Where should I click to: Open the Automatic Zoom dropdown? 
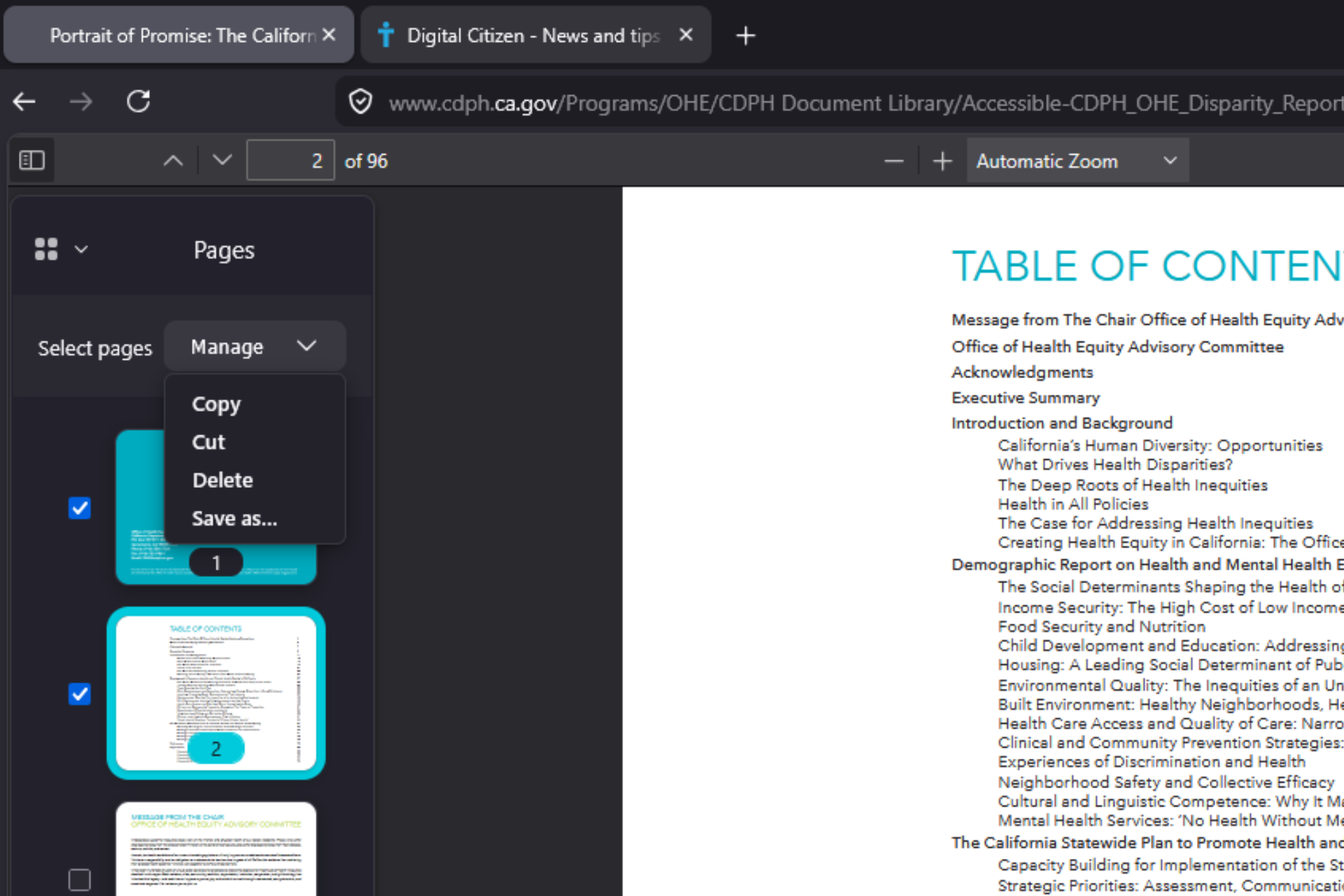click(1077, 161)
